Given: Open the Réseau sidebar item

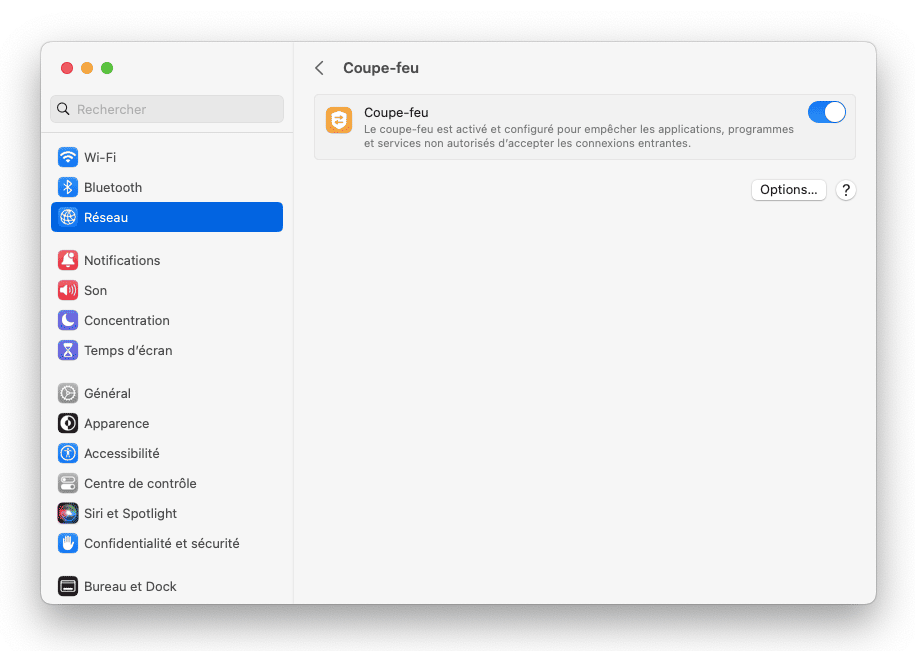Looking at the screenshot, I should 167,217.
